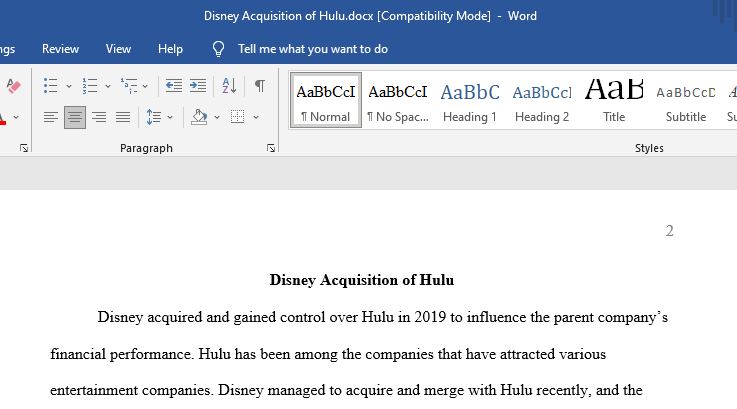Open the View tab

tap(118, 49)
